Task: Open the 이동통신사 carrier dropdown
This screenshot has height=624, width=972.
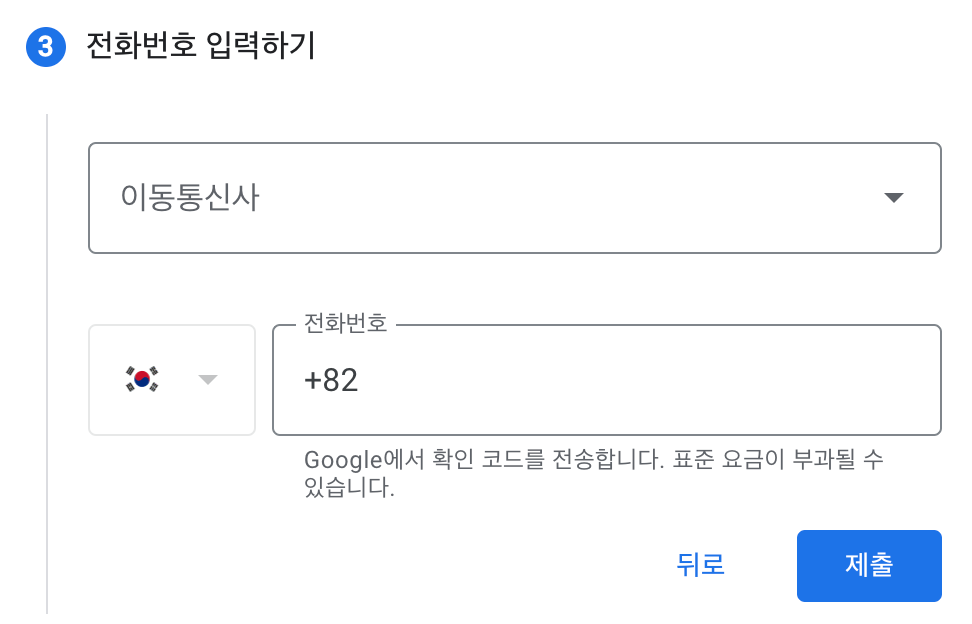Action: (514, 198)
